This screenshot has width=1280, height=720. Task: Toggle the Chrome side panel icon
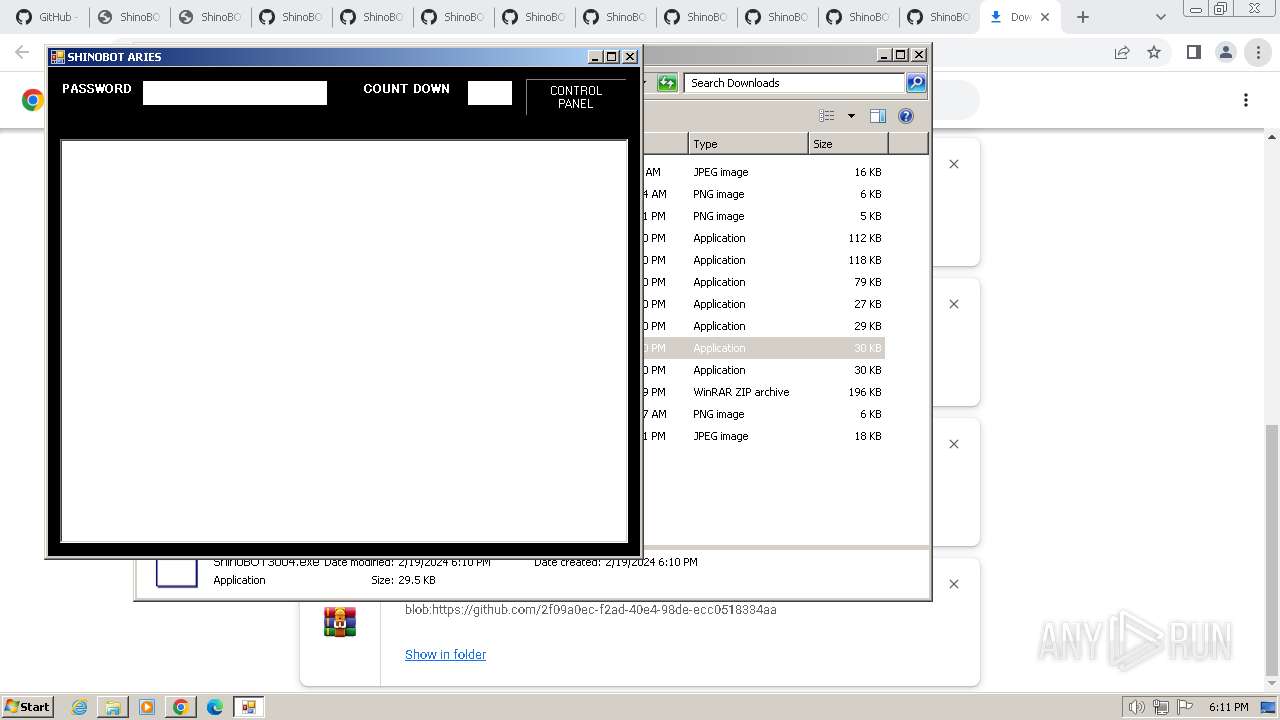1193,52
